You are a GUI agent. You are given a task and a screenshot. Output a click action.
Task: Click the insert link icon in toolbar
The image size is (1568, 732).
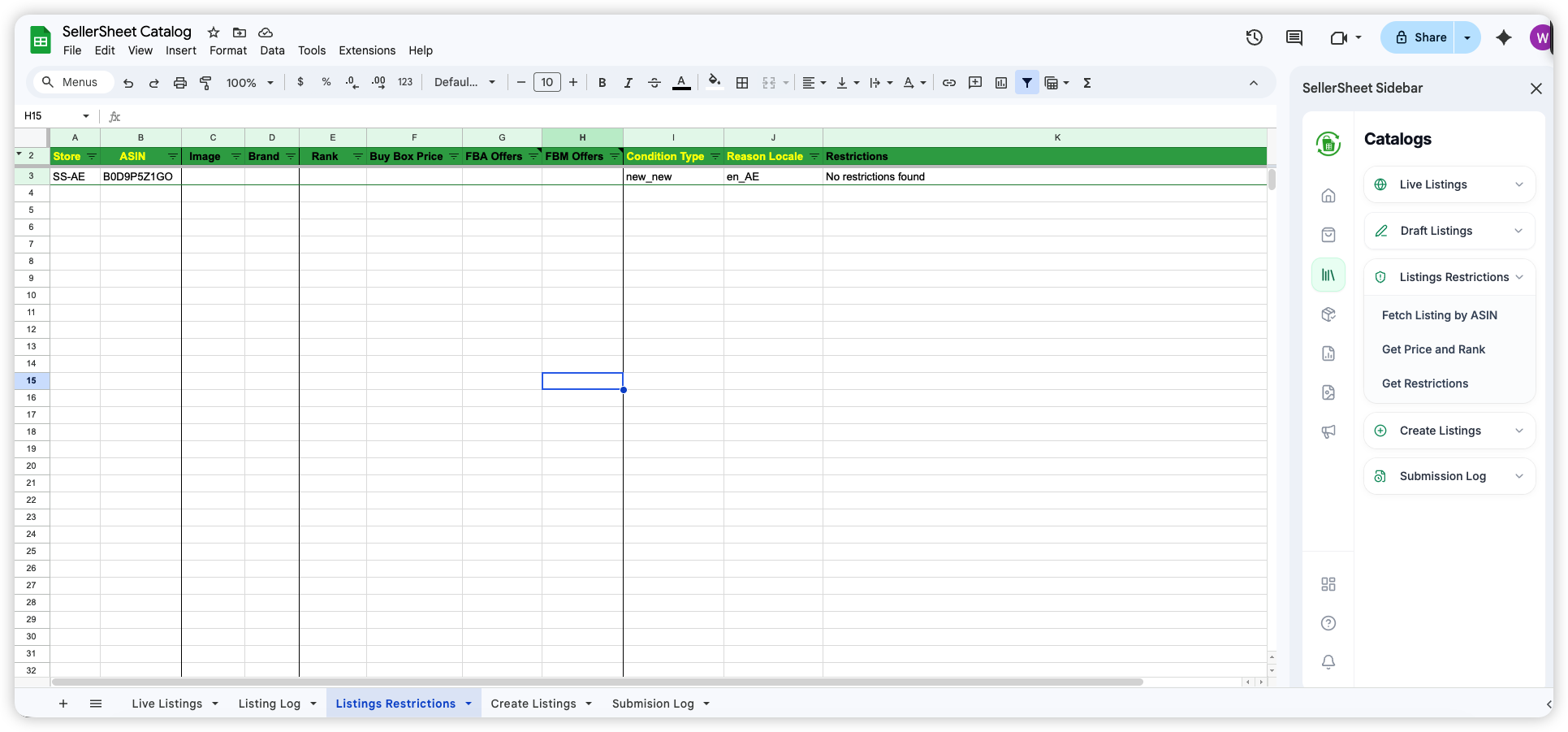click(x=948, y=82)
